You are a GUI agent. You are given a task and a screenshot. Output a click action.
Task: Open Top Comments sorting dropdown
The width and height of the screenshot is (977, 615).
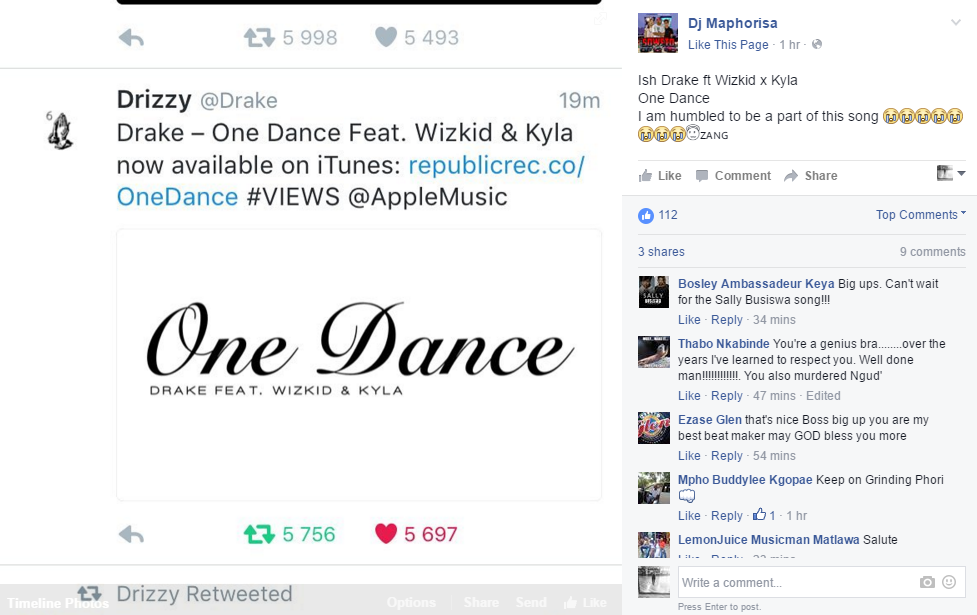(920, 214)
